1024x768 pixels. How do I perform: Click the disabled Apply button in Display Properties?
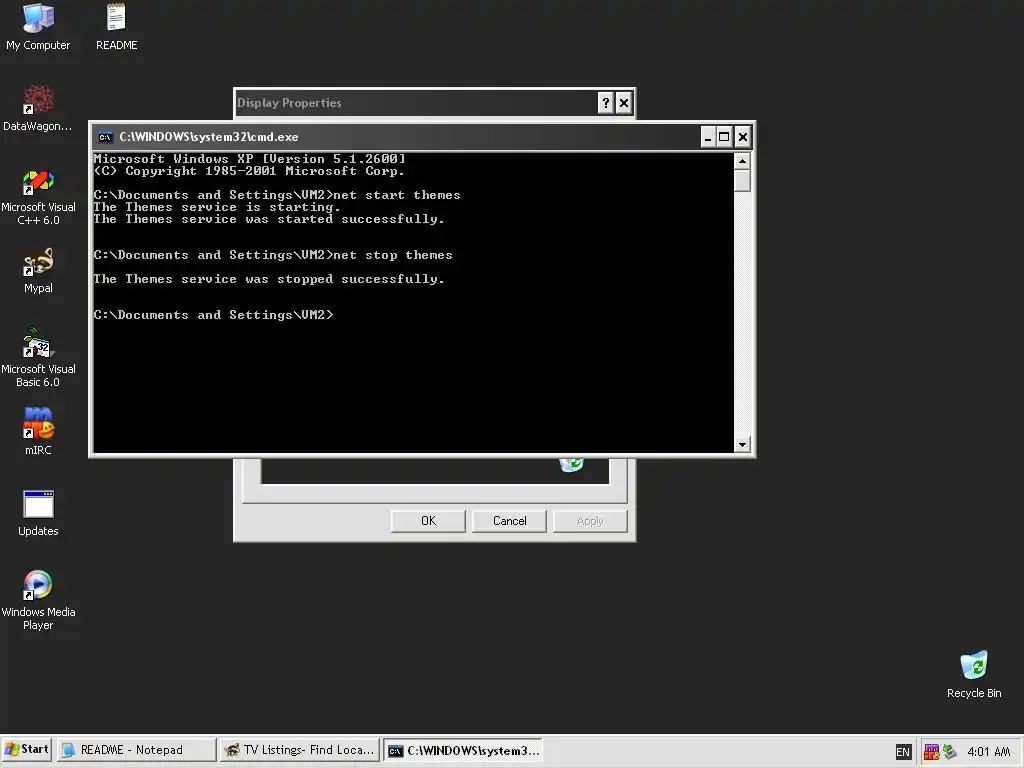(x=590, y=520)
